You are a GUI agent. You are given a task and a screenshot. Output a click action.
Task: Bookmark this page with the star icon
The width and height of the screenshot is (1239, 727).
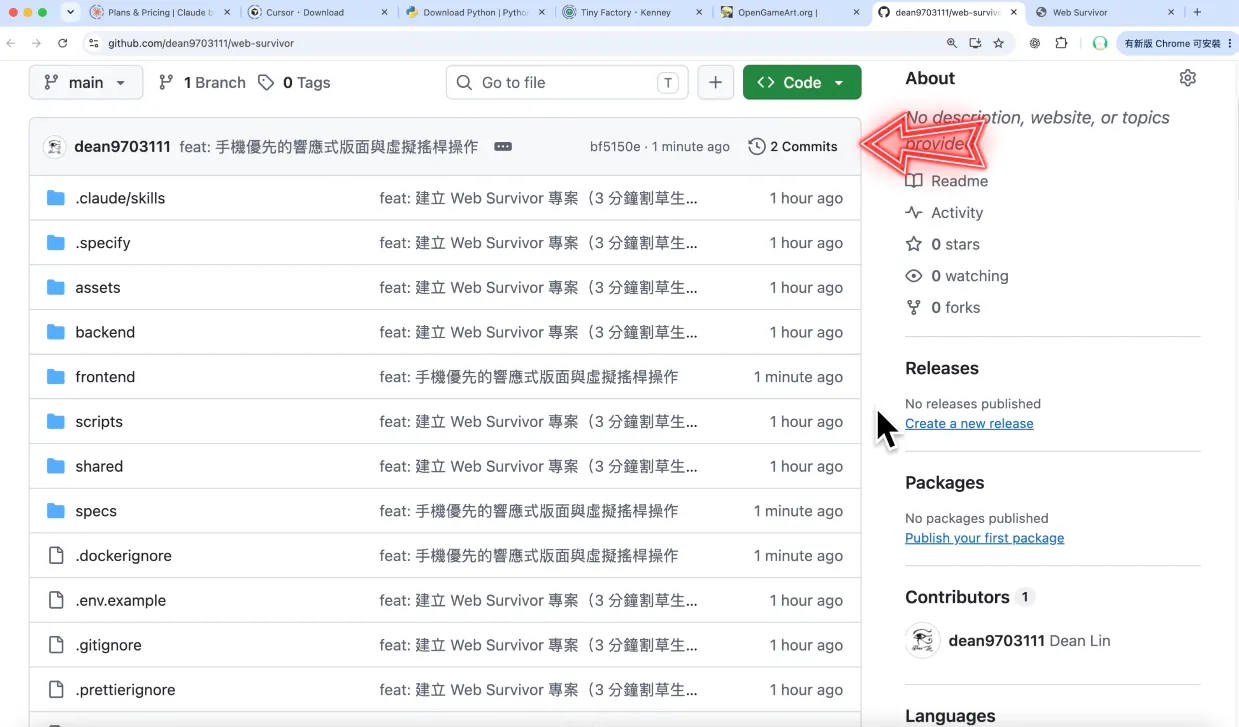998,44
